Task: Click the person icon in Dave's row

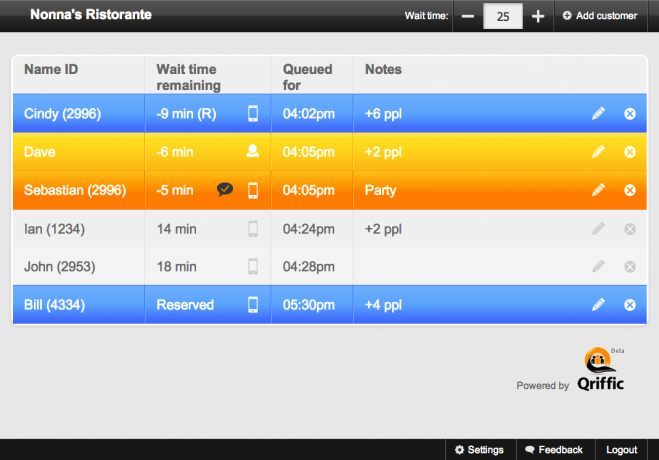Action: [x=253, y=152]
